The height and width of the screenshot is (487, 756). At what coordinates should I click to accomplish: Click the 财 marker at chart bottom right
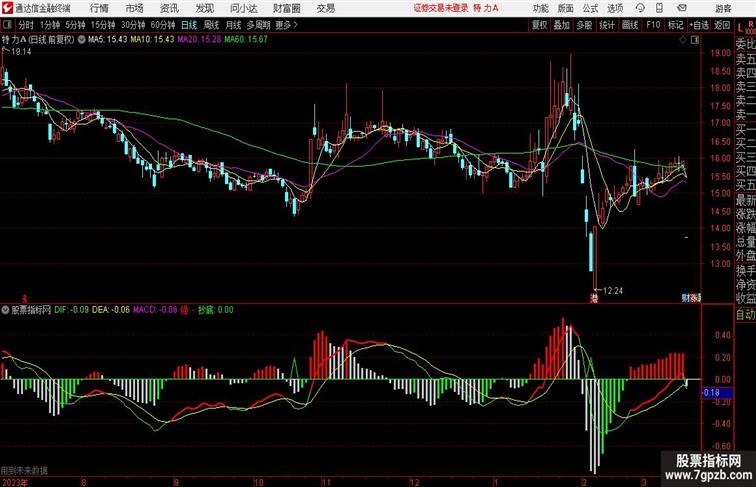coord(686,298)
